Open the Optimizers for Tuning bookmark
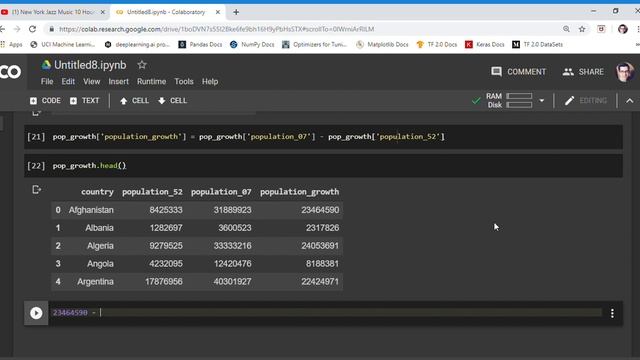Viewport: 640px width, 360px height. [314, 44]
